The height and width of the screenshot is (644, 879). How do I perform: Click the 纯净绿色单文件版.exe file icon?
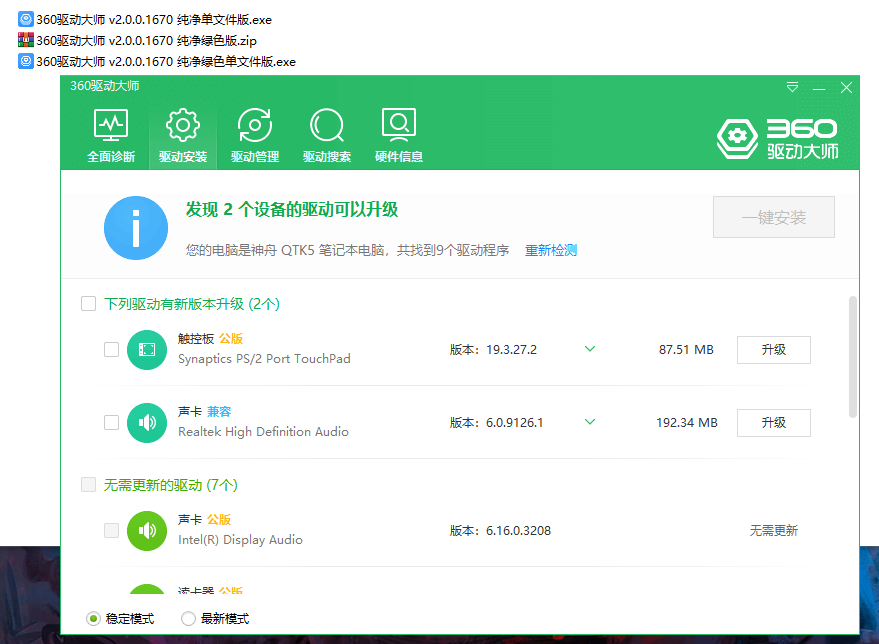pyautogui.click(x=26, y=61)
